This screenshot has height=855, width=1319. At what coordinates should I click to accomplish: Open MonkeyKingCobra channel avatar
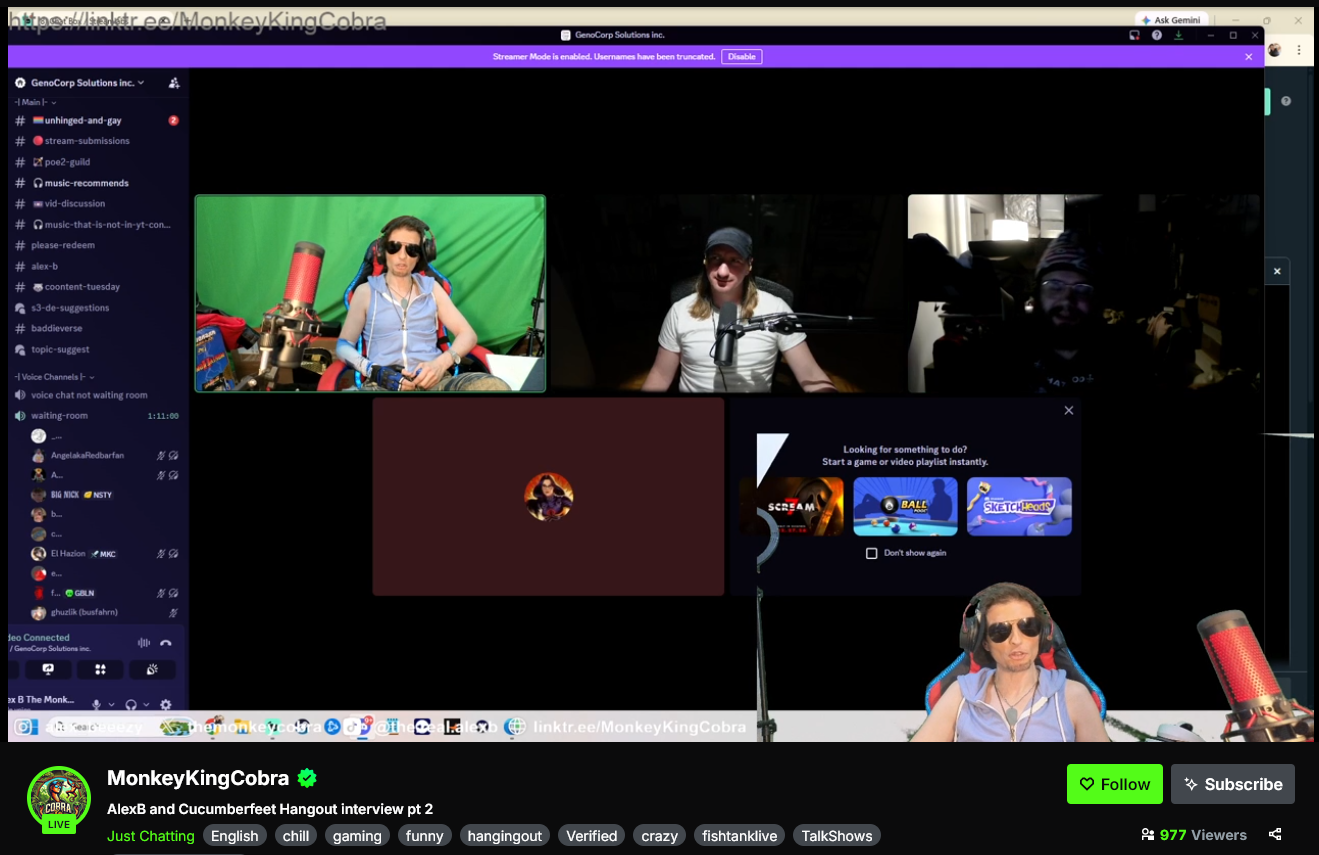click(58, 798)
